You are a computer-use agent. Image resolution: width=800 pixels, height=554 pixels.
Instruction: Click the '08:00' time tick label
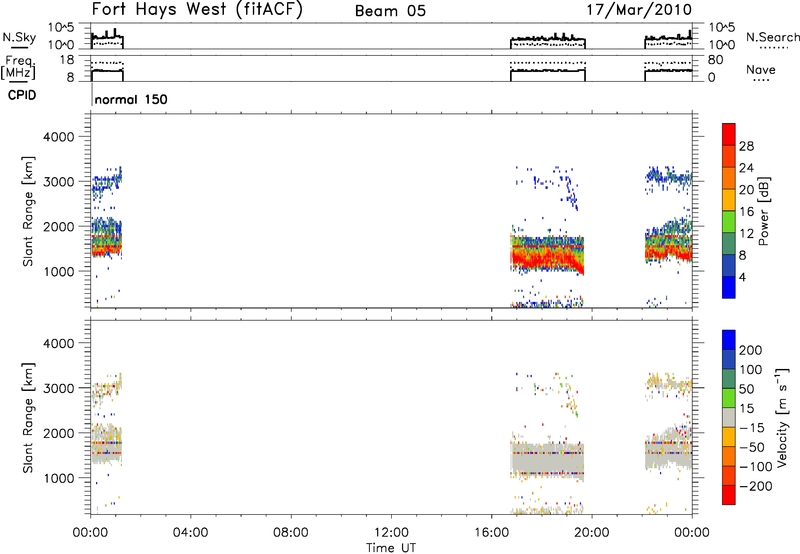tap(291, 533)
